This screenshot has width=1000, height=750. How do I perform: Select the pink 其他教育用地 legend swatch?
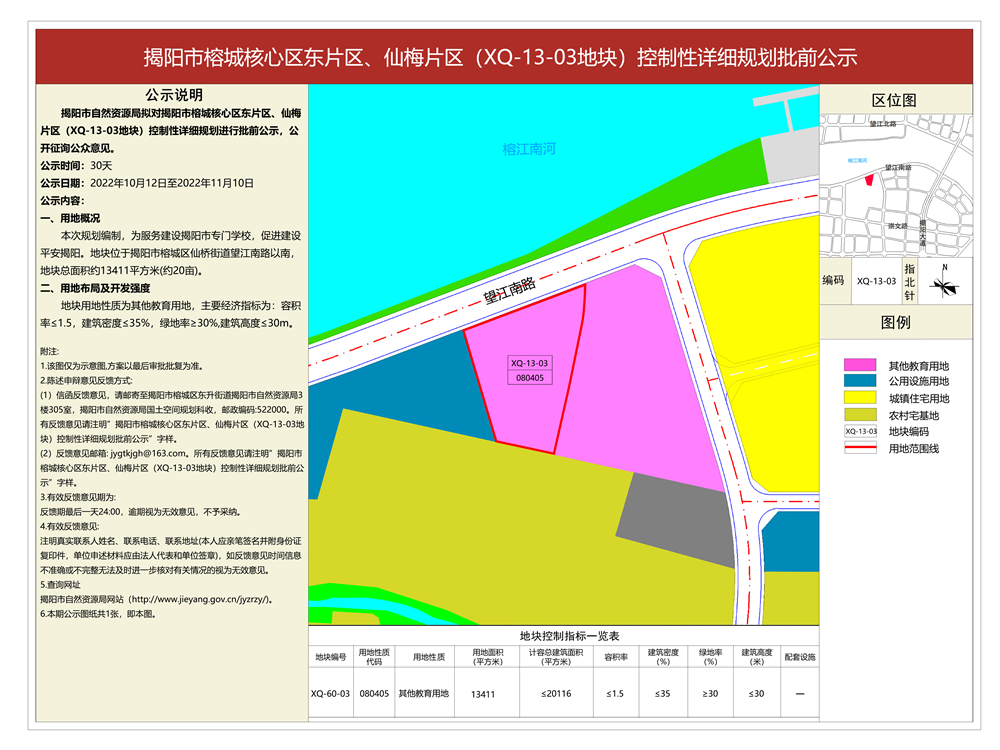[860, 365]
